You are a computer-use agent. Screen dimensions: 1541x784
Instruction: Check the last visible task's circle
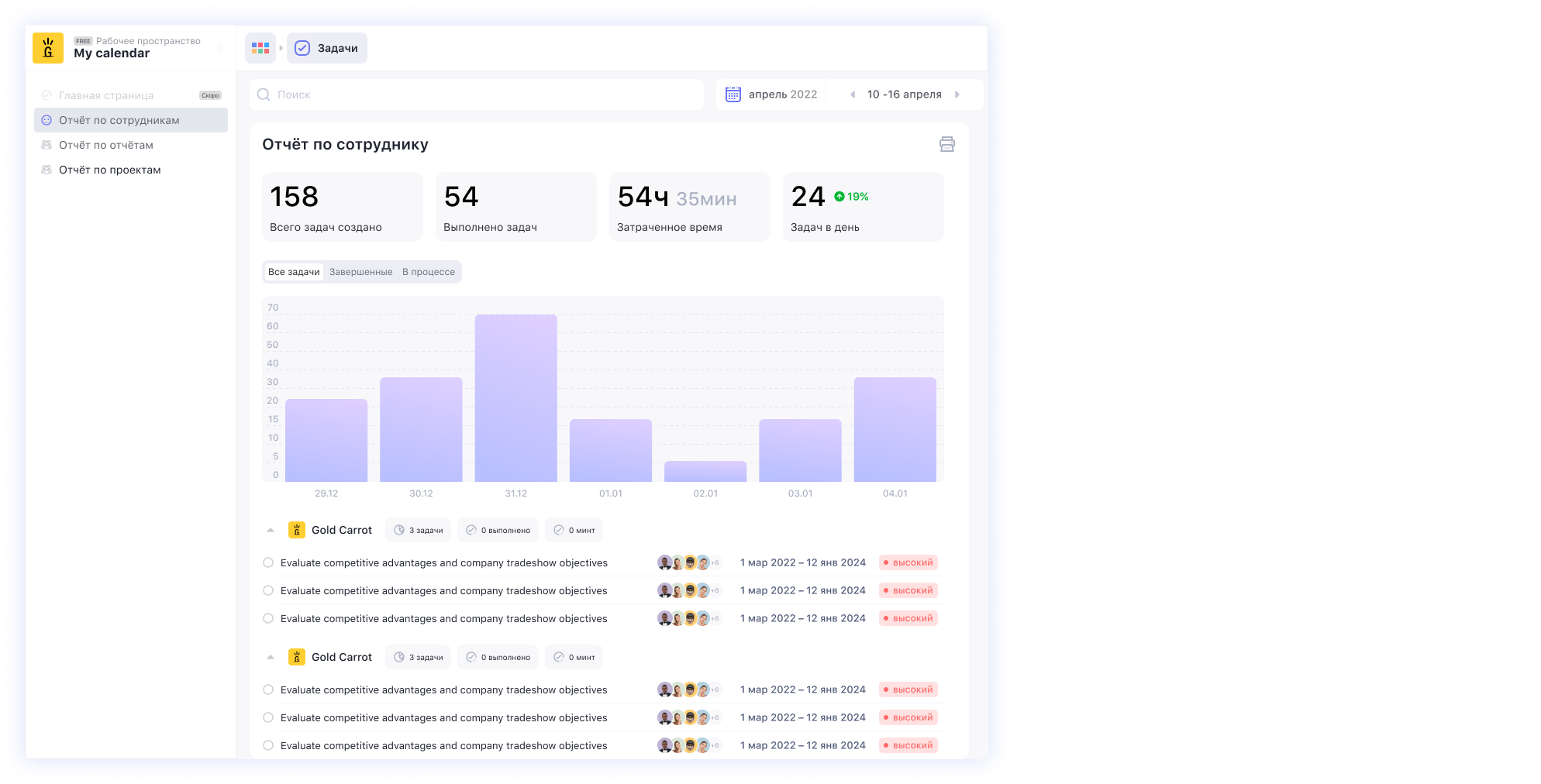click(x=268, y=745)
